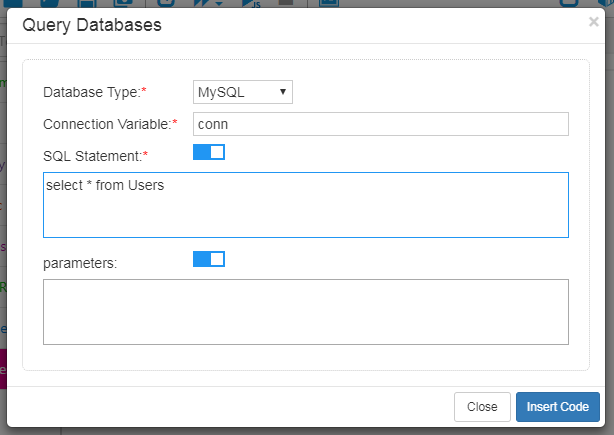Click the double-arrow run icon in the toolbar

(203, 4)
